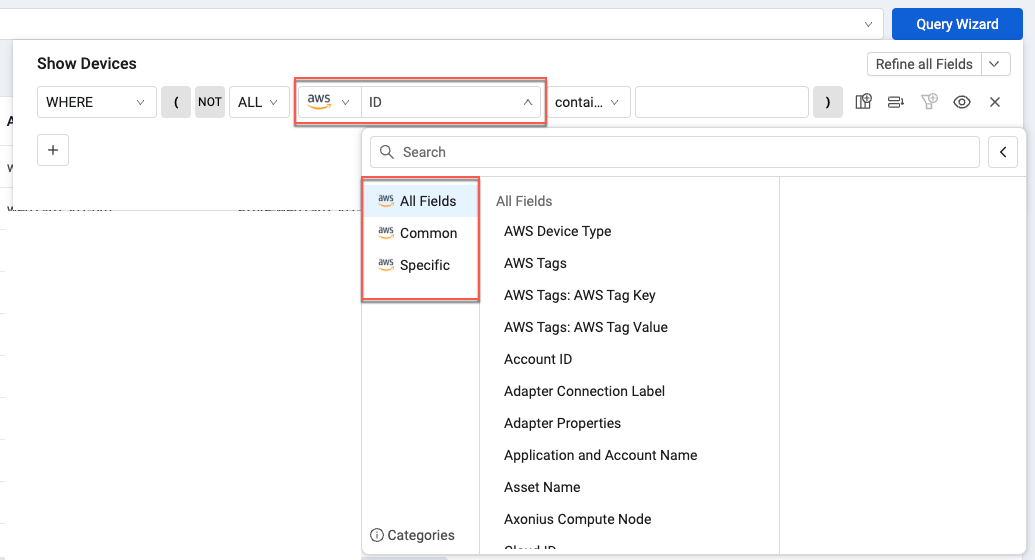This screenshot has width=1035, height=560.
Task: Expand the Refine all Fields arrow
Action: click(995, 64)
